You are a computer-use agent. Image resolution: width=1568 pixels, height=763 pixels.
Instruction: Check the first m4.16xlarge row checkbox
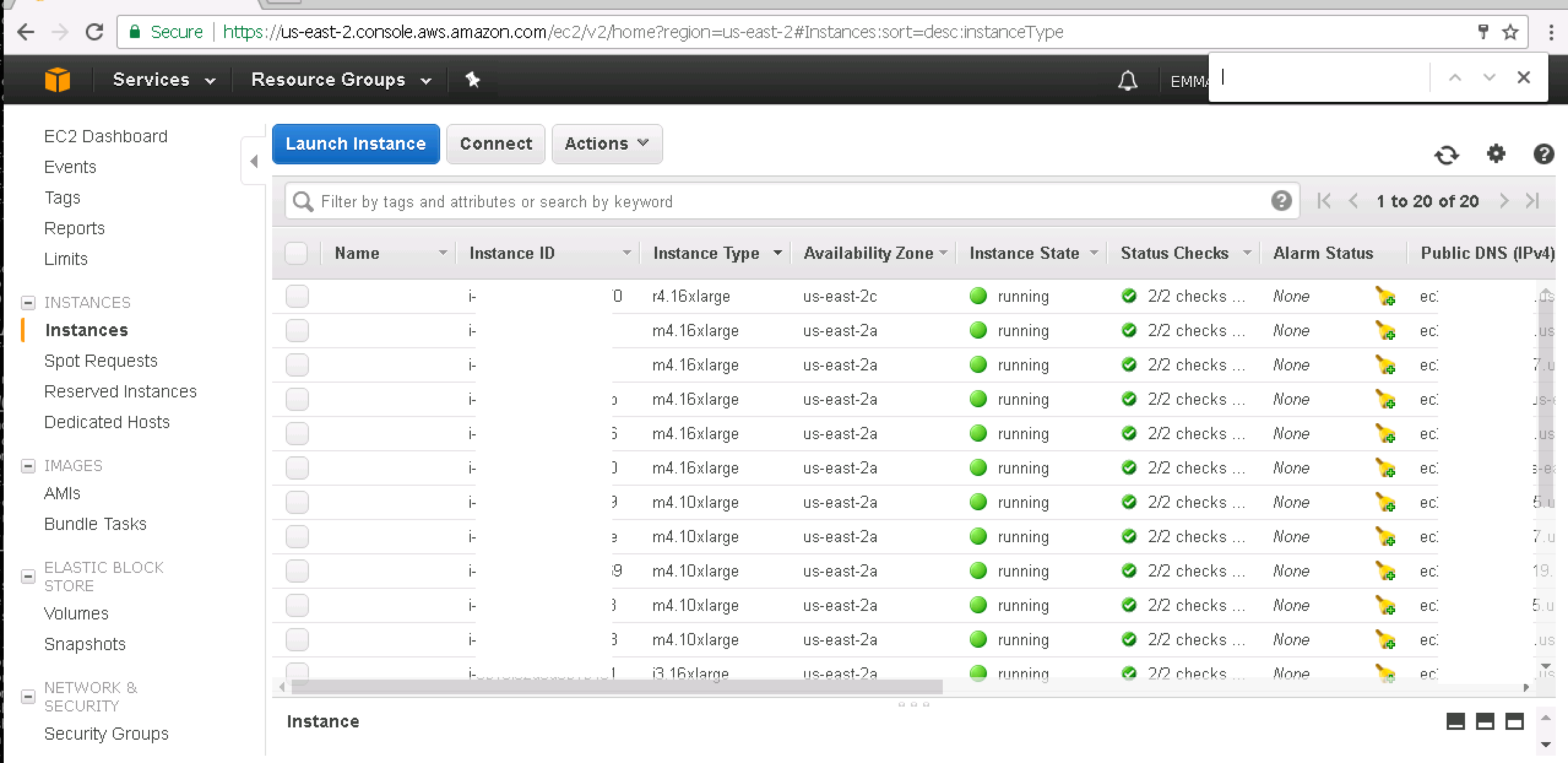297,331
